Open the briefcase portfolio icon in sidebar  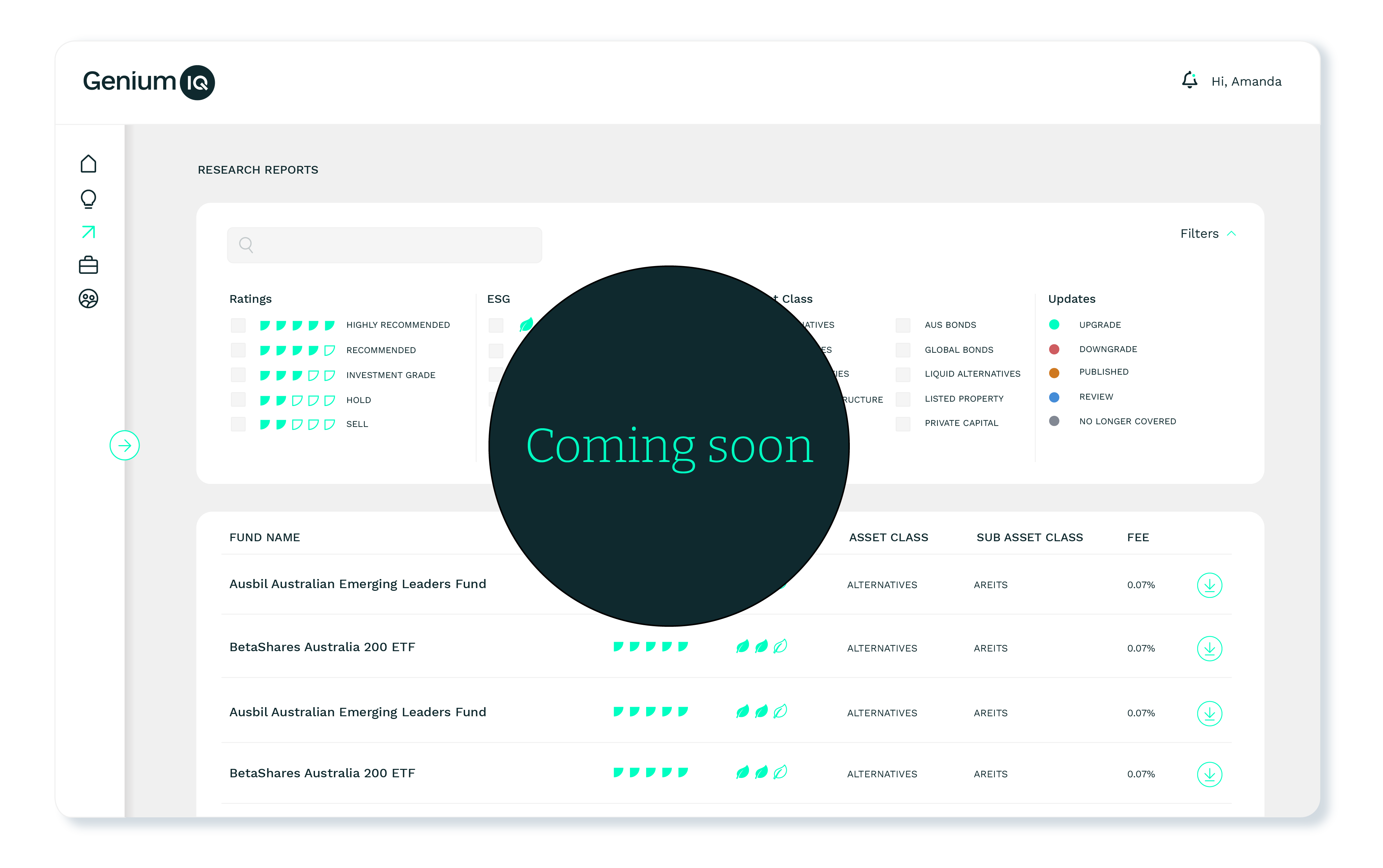tap(88, 265)
